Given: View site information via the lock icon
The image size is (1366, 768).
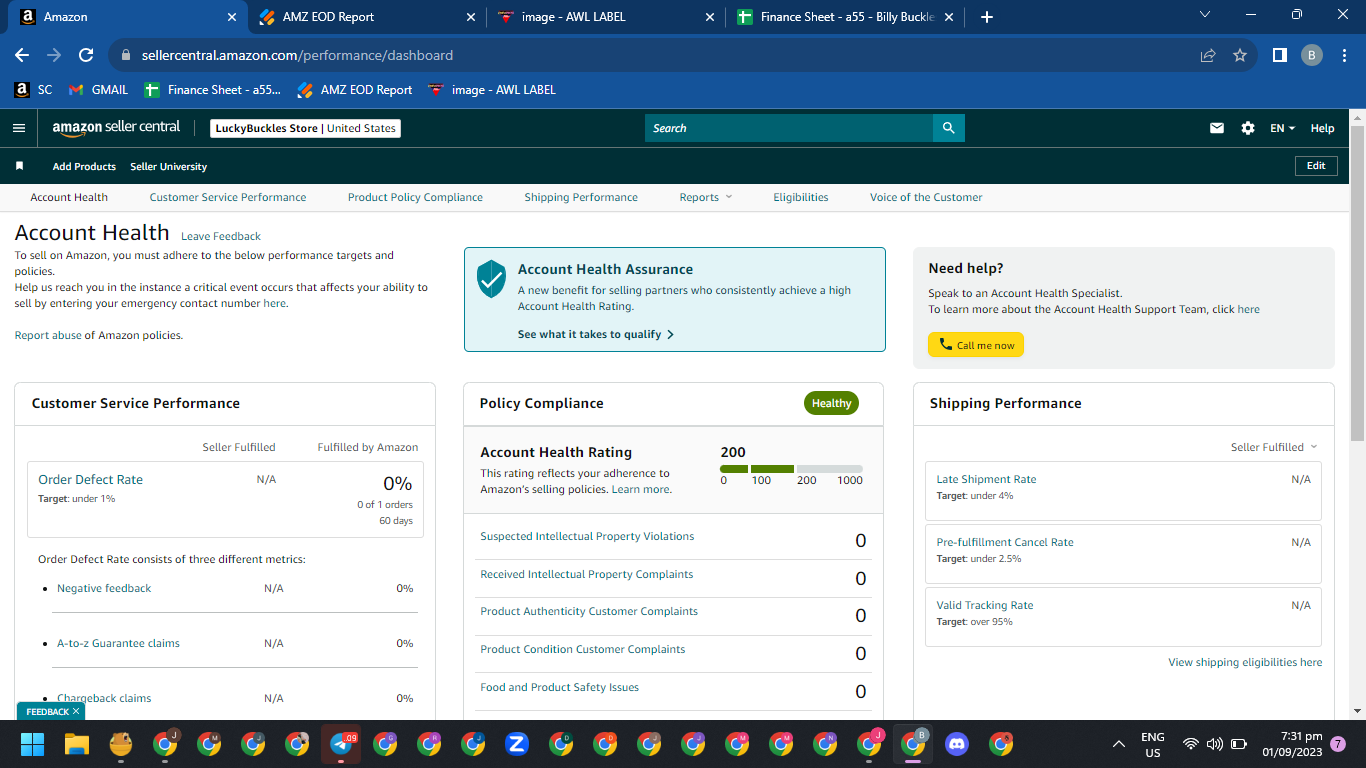Looking at the screenshot, I should [126, 56].
